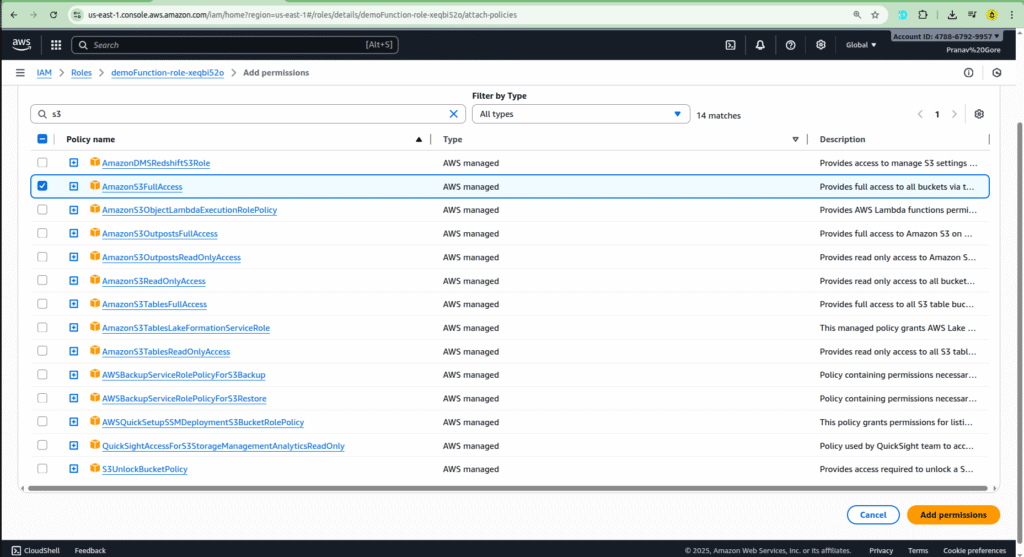The height and width of the screenshot is (557, 1024).
Task: Expand AmazonDMSRedshiftS3Role policy details
Action: pyautogui.click(x=74, y=163)
